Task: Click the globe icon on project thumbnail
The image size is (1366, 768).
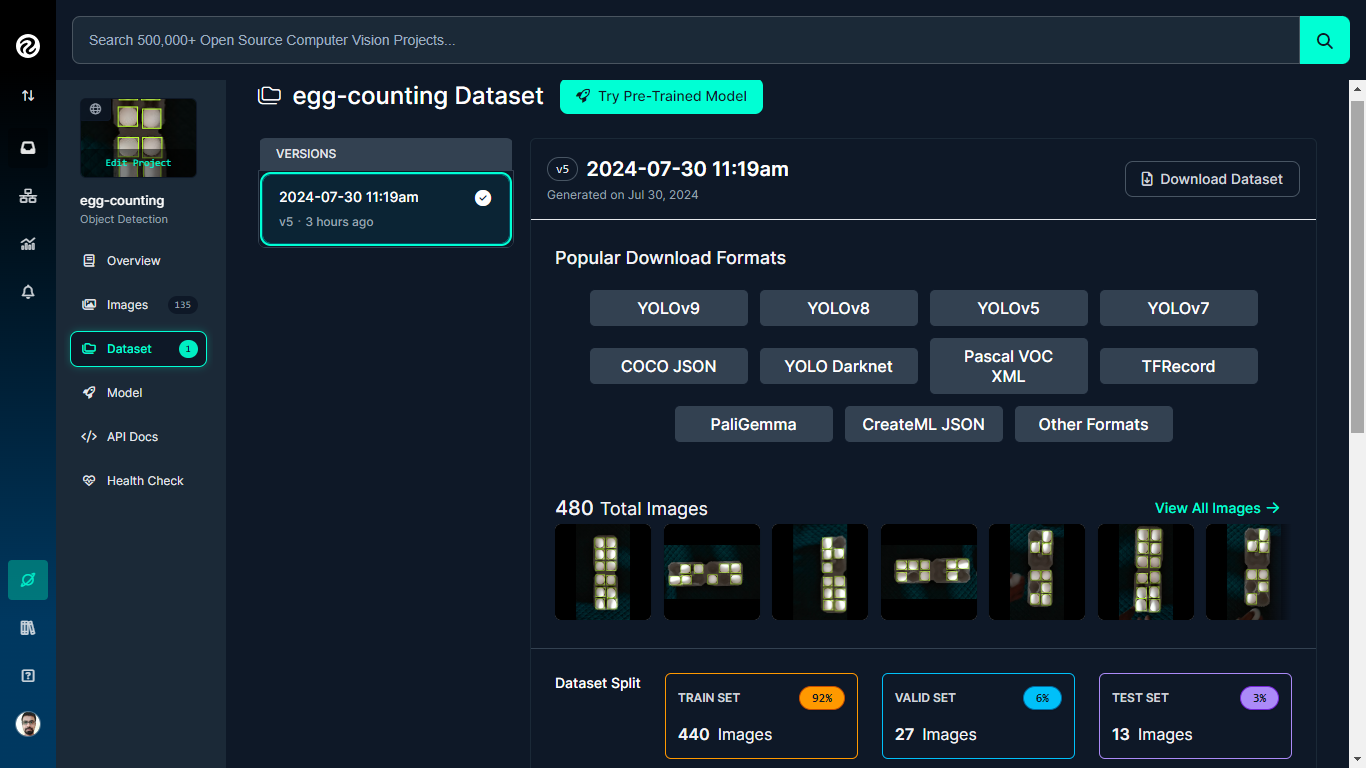Action: [95, 109]
